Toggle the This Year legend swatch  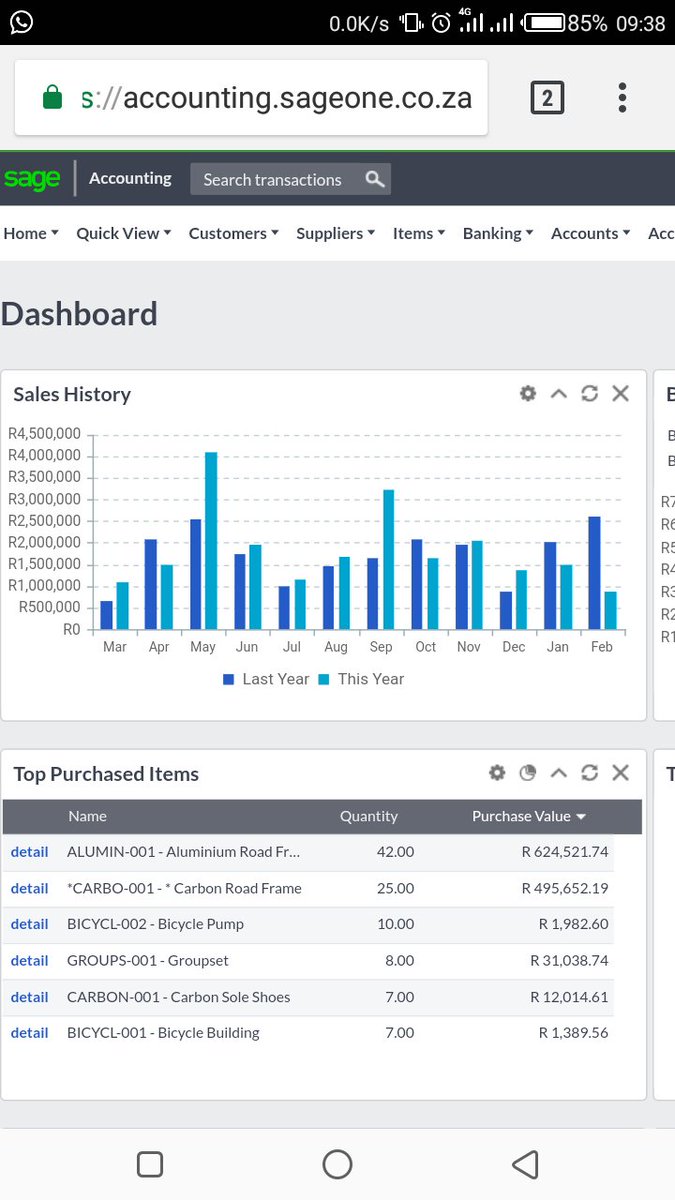click(324, 679)
